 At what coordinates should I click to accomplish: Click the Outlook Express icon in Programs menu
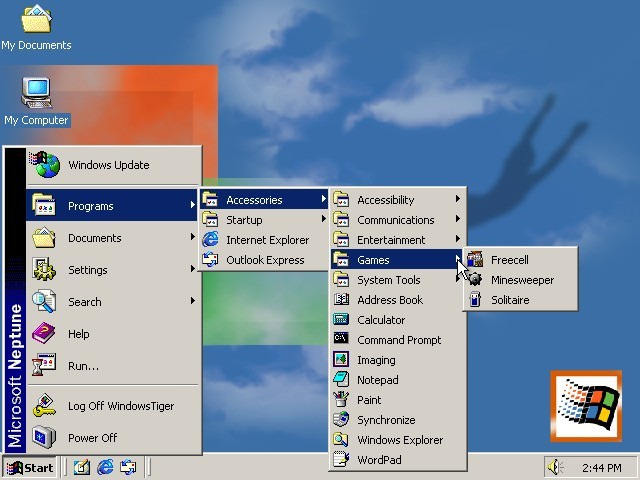coord(210,260)
